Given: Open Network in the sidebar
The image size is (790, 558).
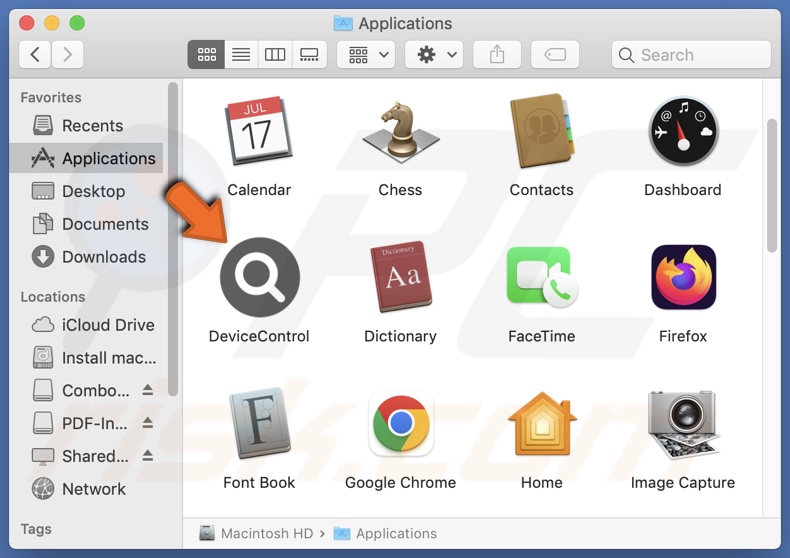Looking at the screenshot, I should tap(86, 489).
